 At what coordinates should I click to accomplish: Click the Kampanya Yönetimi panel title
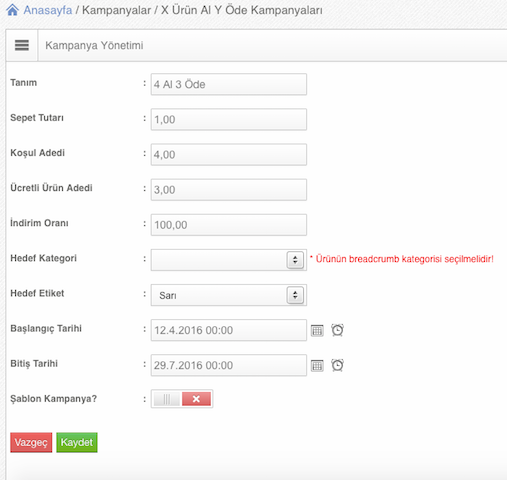(x=94, y=45)
